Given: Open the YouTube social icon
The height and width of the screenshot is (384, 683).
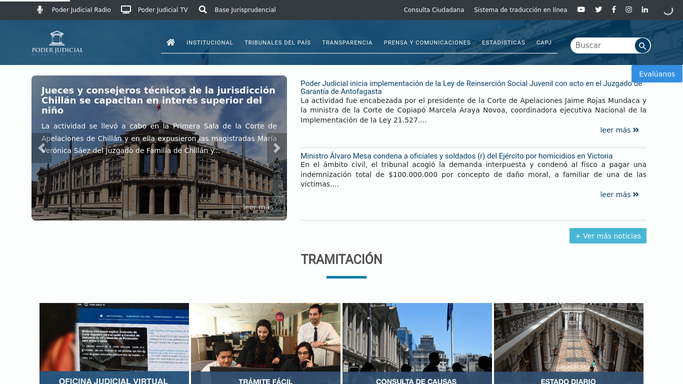Looking at the screenshot, I should [x=581, y=9].
